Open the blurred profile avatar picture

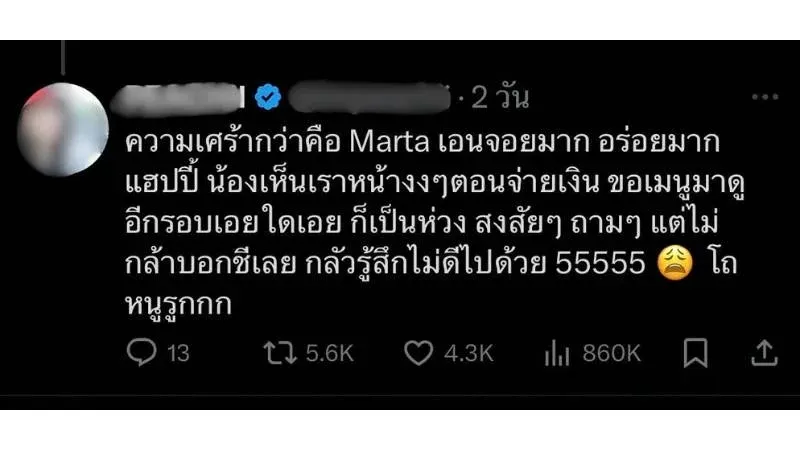[x=63, y=130]
